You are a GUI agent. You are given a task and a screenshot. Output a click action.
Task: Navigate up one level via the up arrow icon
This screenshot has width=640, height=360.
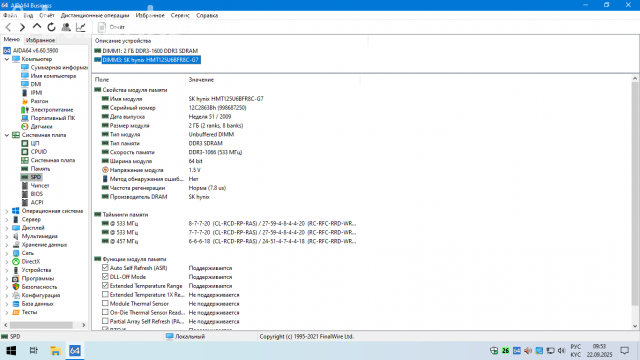(x=37, y=27)
